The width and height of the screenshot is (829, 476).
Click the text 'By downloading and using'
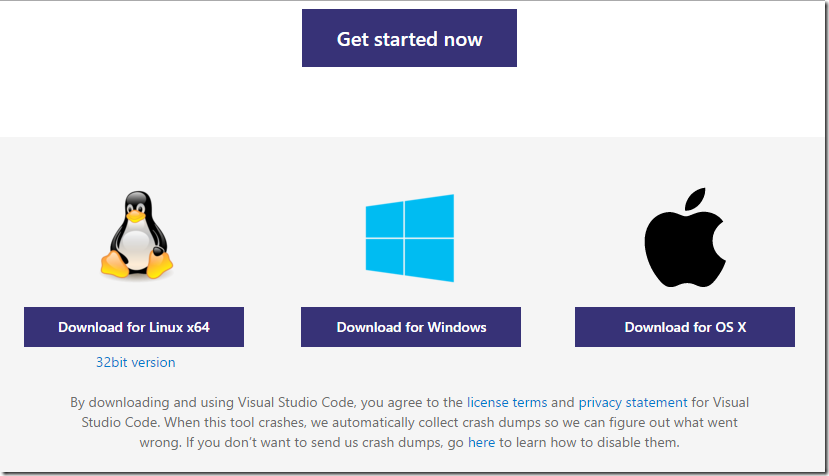[x=150, y=402]
